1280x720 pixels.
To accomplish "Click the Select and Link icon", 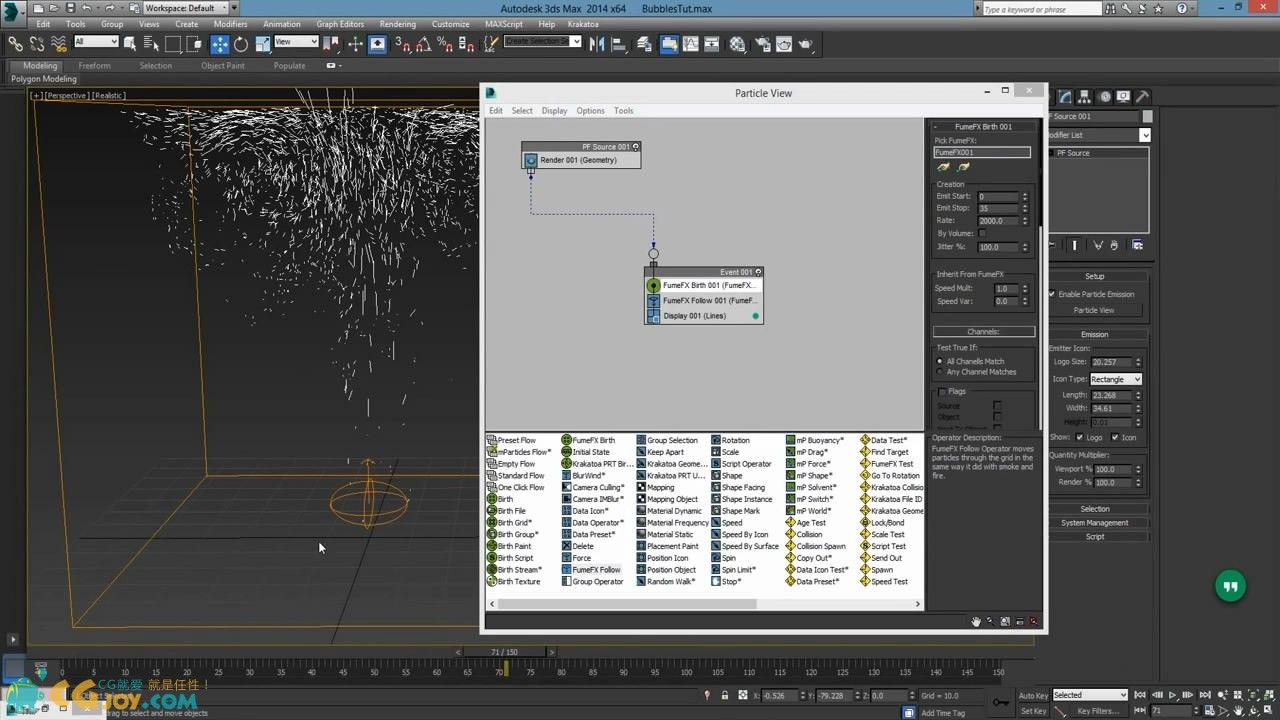I will 16,44.
